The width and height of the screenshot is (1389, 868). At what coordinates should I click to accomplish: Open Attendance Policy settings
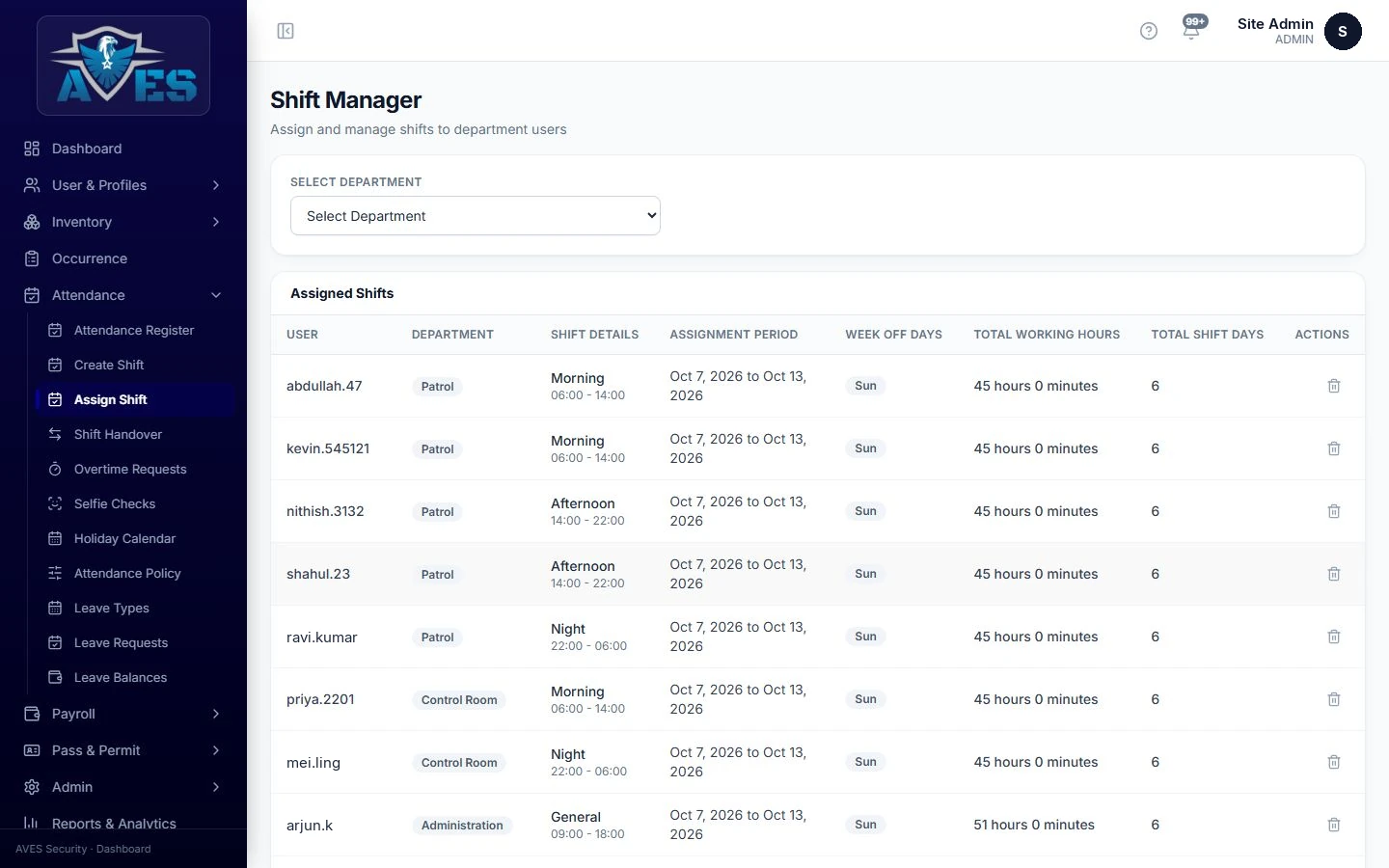135,573
